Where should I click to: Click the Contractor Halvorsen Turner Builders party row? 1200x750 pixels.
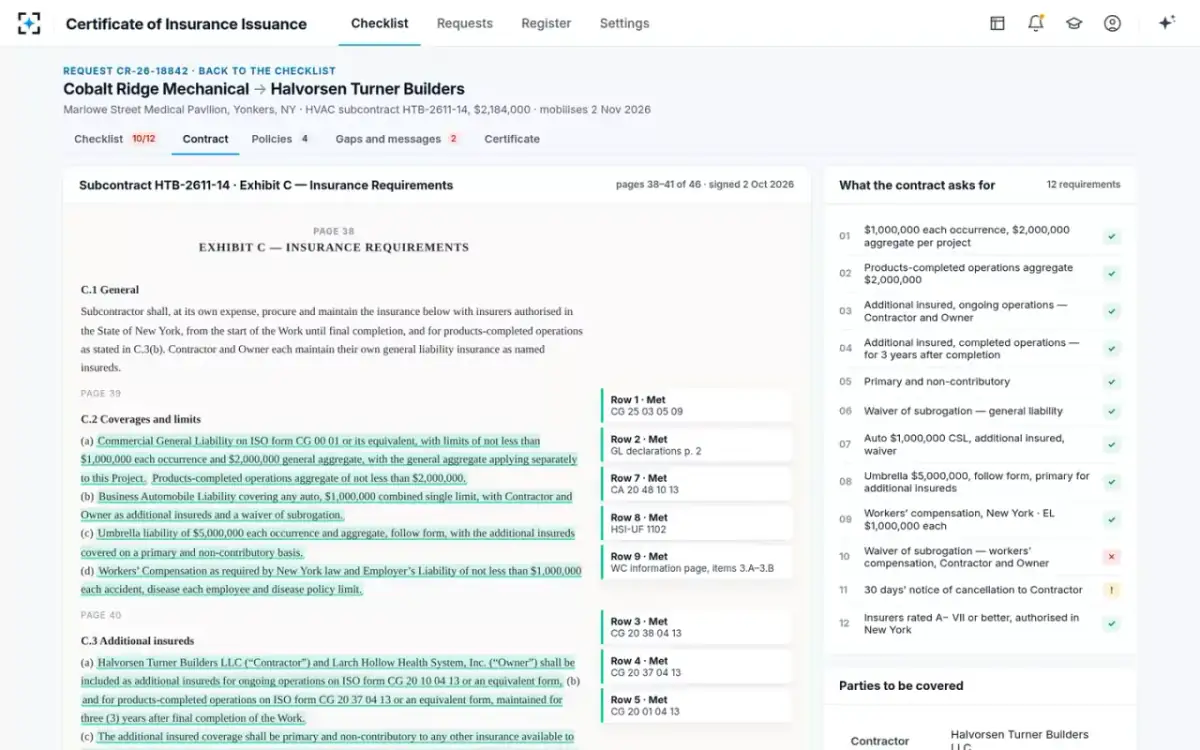pyautogui.click(x=979, y=741)
